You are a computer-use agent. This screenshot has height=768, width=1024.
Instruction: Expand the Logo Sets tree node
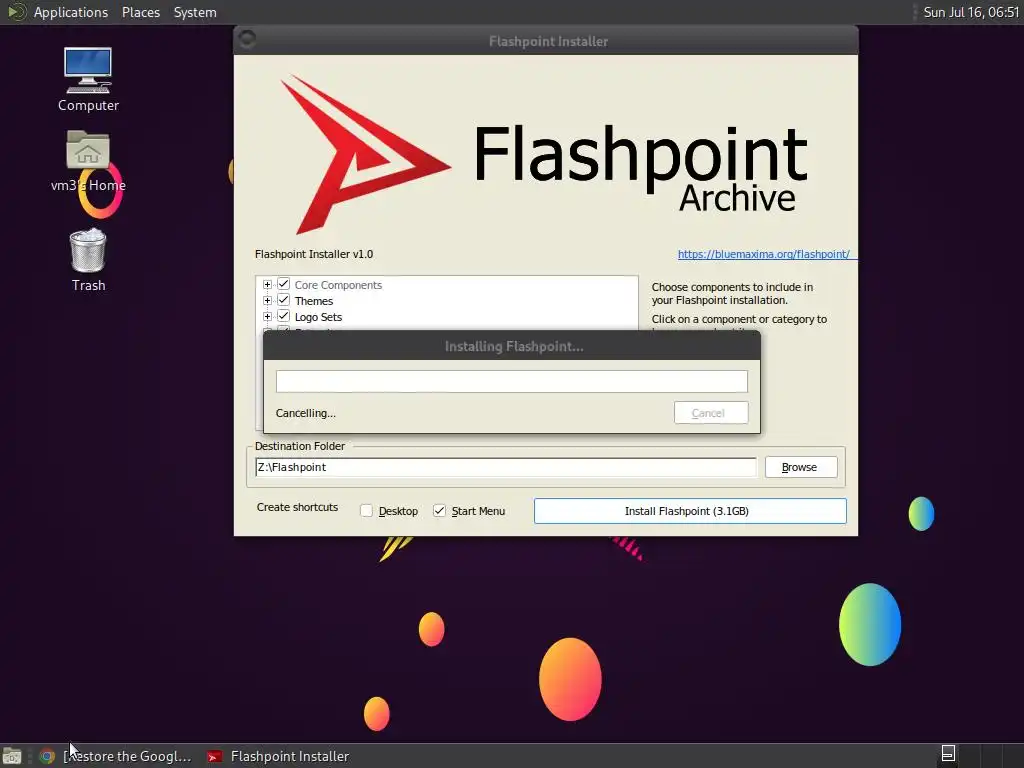(267, 317)
